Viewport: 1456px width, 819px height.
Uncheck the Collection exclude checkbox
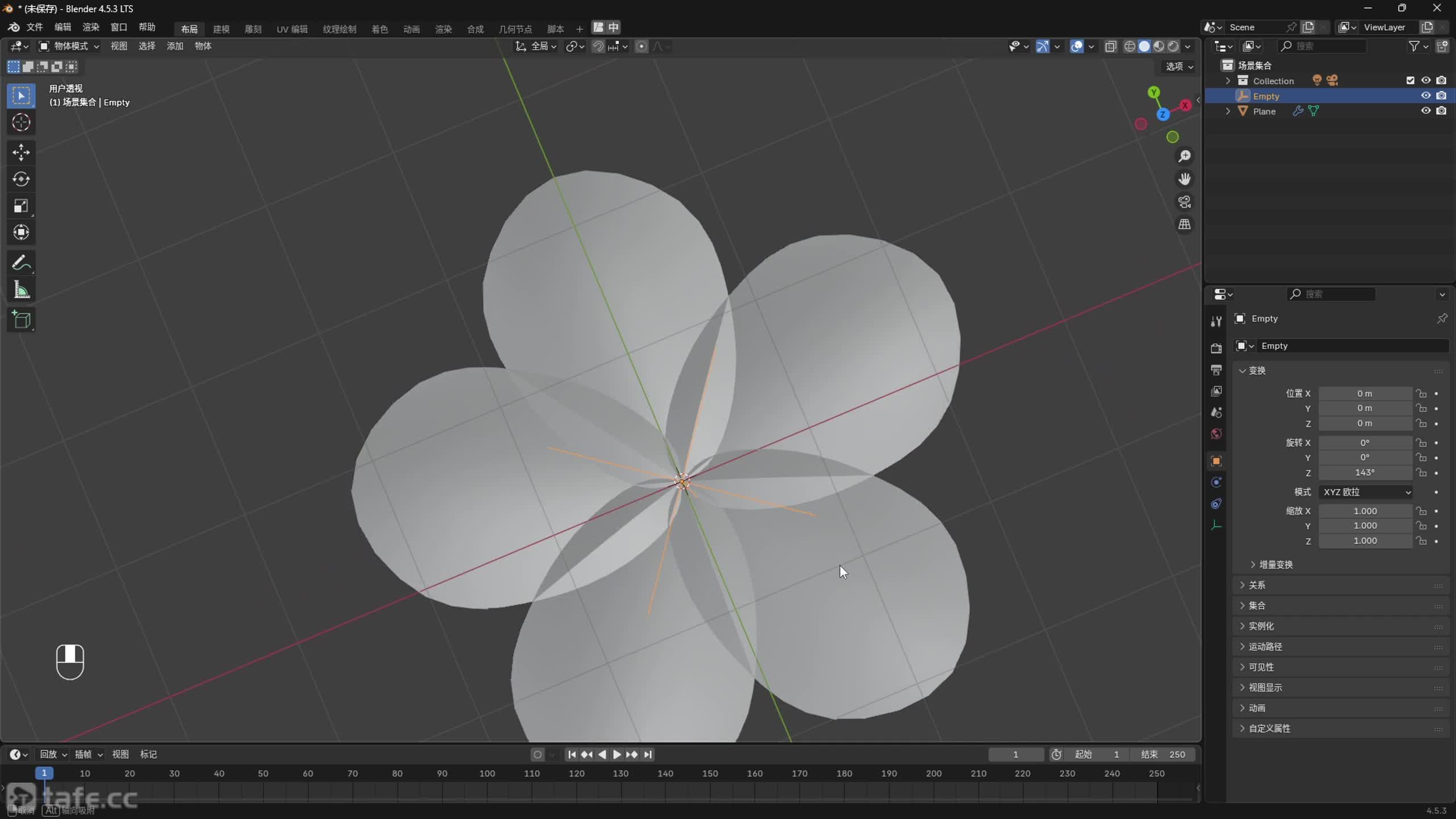pos(1410,81)
